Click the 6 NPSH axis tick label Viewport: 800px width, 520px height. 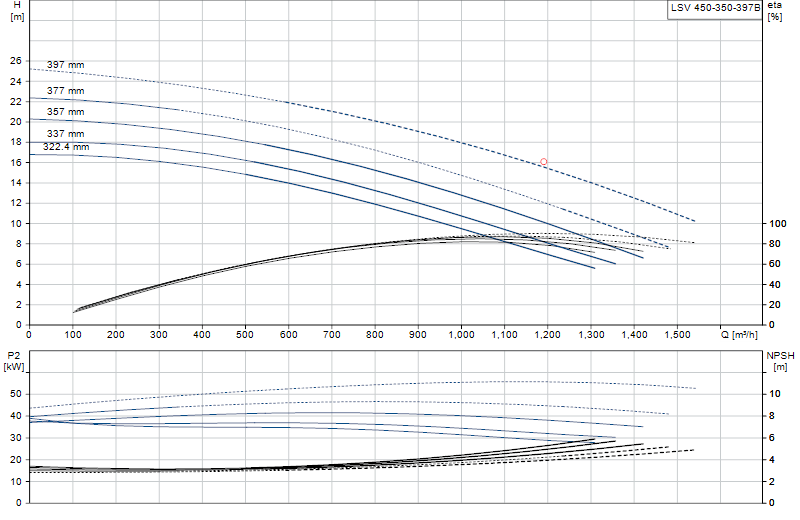pyautogui.click(x=771, y=438)
